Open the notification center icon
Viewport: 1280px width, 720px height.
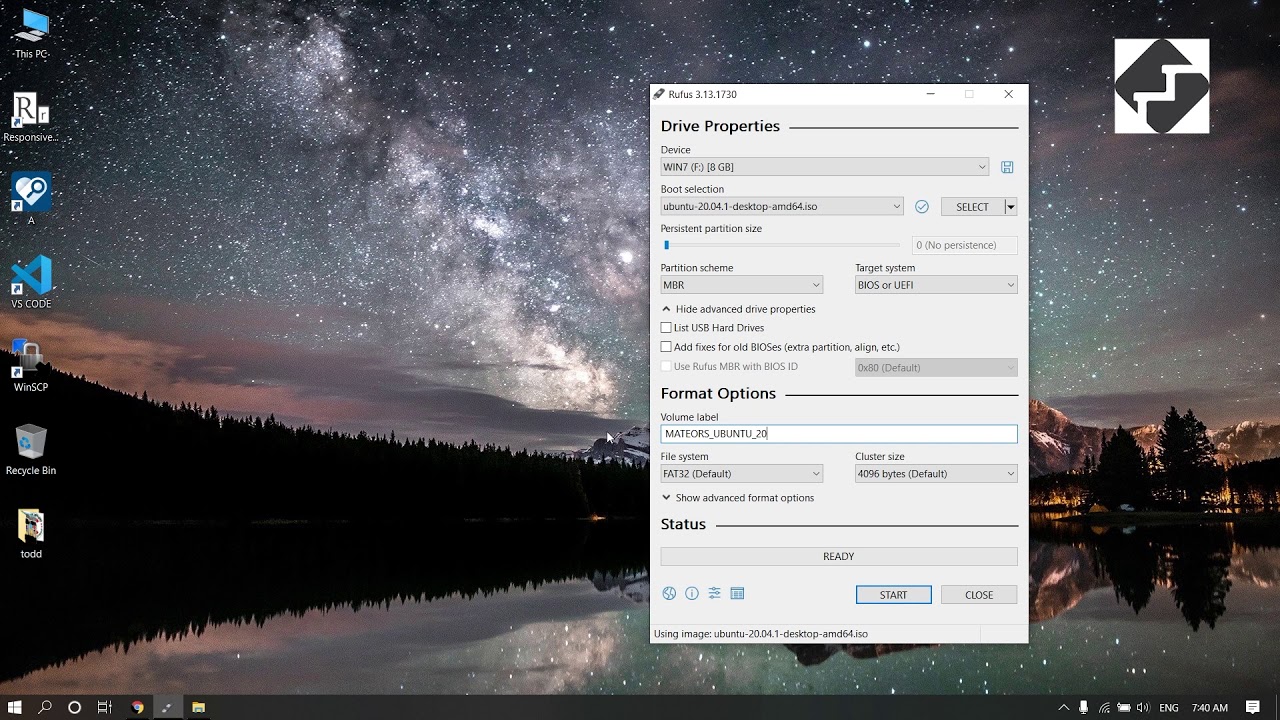coord(1253,707)
